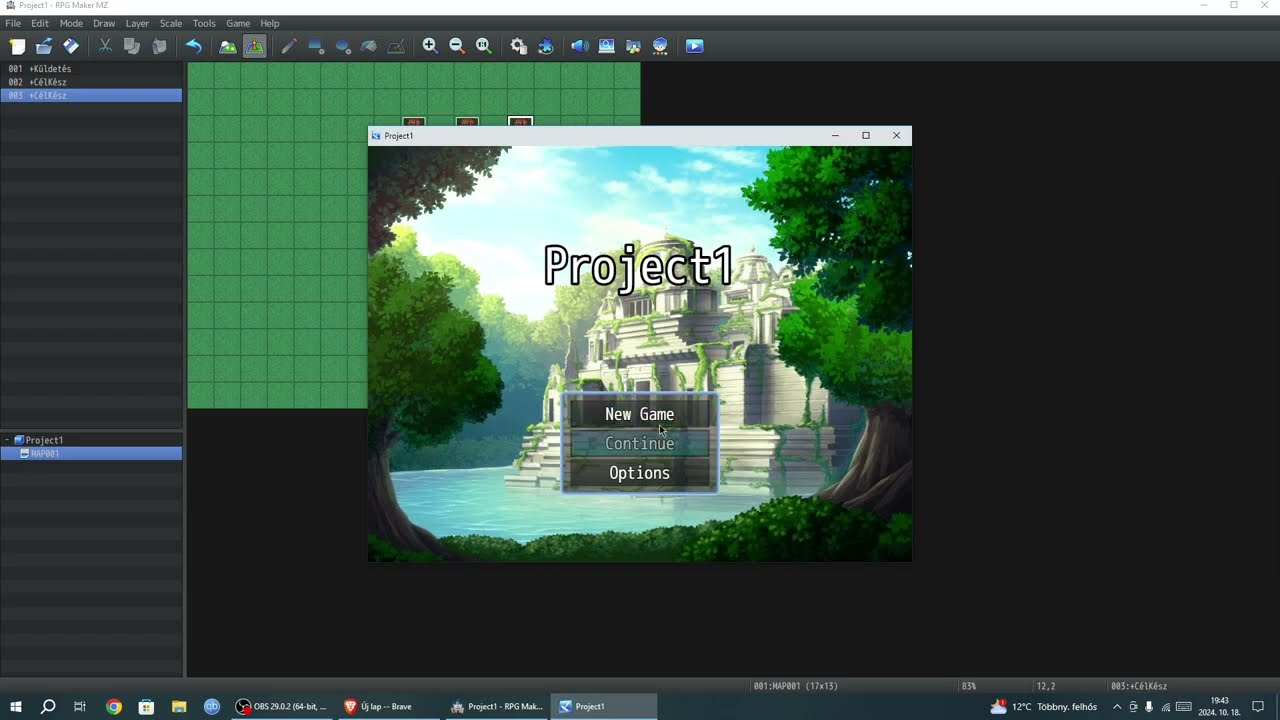This screenshot has height=720, width=1280.
Task: Switch to Event mode icon
Action: 255,46
